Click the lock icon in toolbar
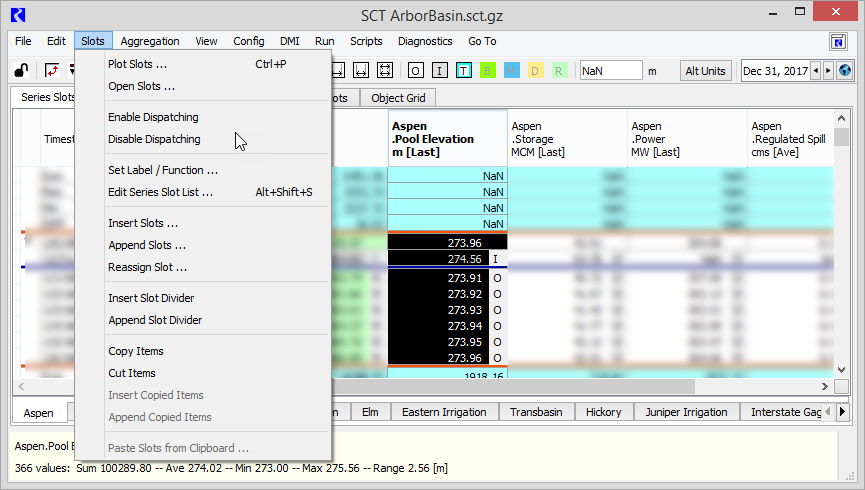The image size is (865, 490). point(20,71)
